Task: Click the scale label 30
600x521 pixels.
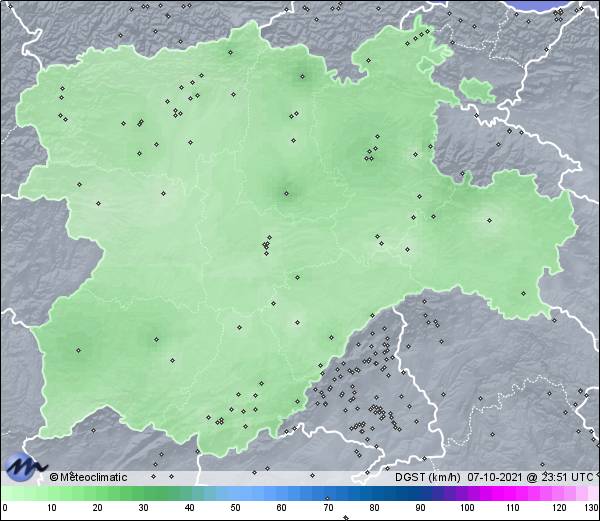Action: point(143,508)
